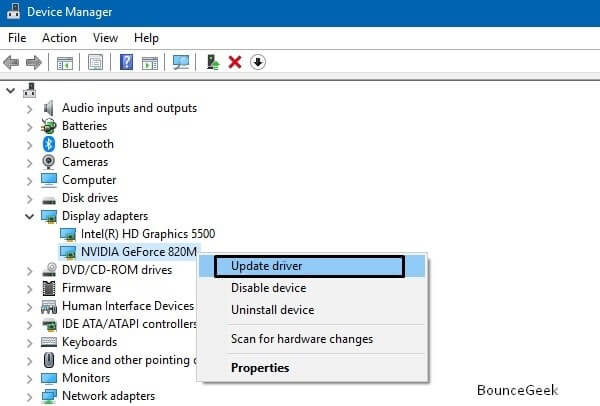Click the Forward arrow toolbar icon
Screen dimensions: 600x406
[34, 62]
